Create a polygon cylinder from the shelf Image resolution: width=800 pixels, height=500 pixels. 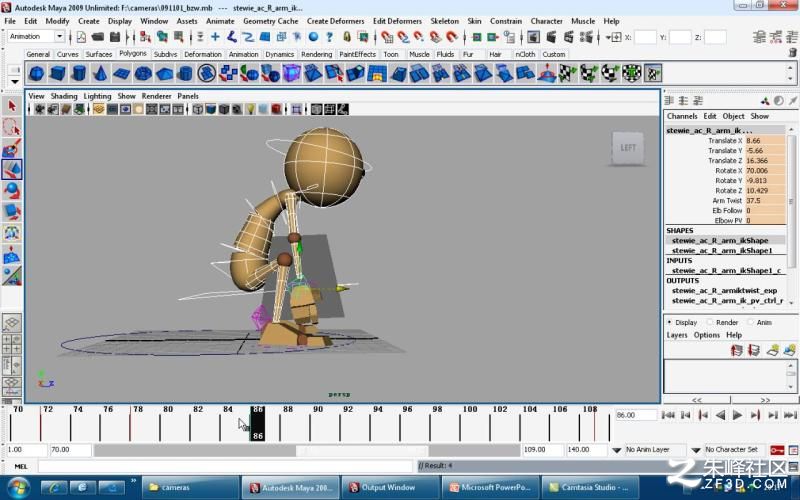click(79, 73)
